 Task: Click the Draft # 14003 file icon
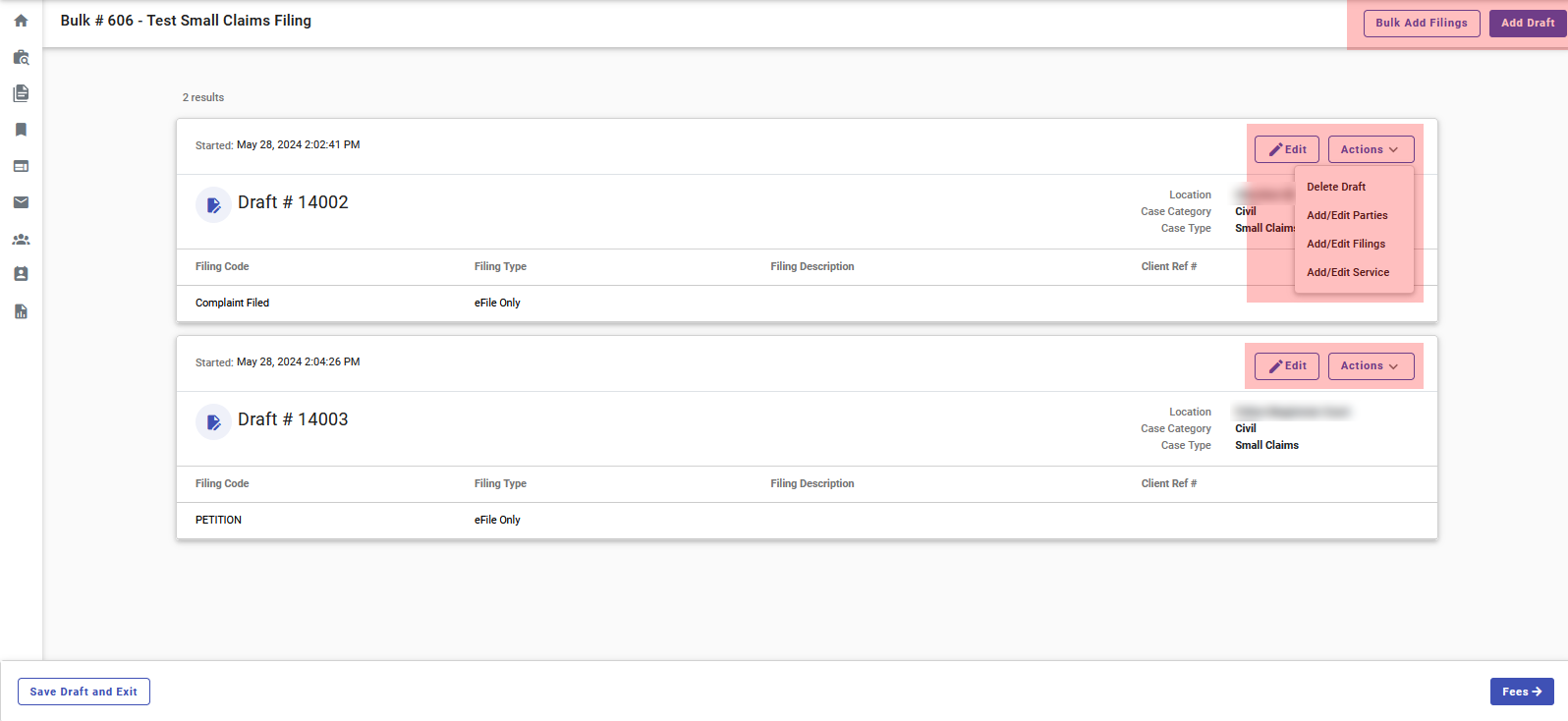click(x=213, y=422)
